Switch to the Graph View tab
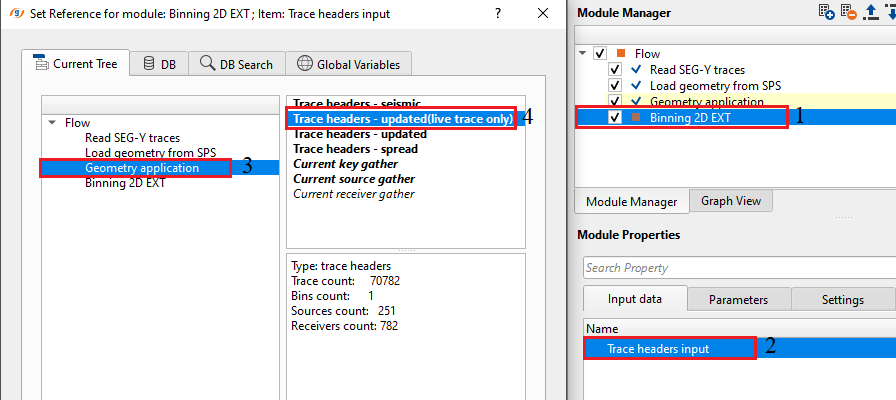 (x=730, y=201)
